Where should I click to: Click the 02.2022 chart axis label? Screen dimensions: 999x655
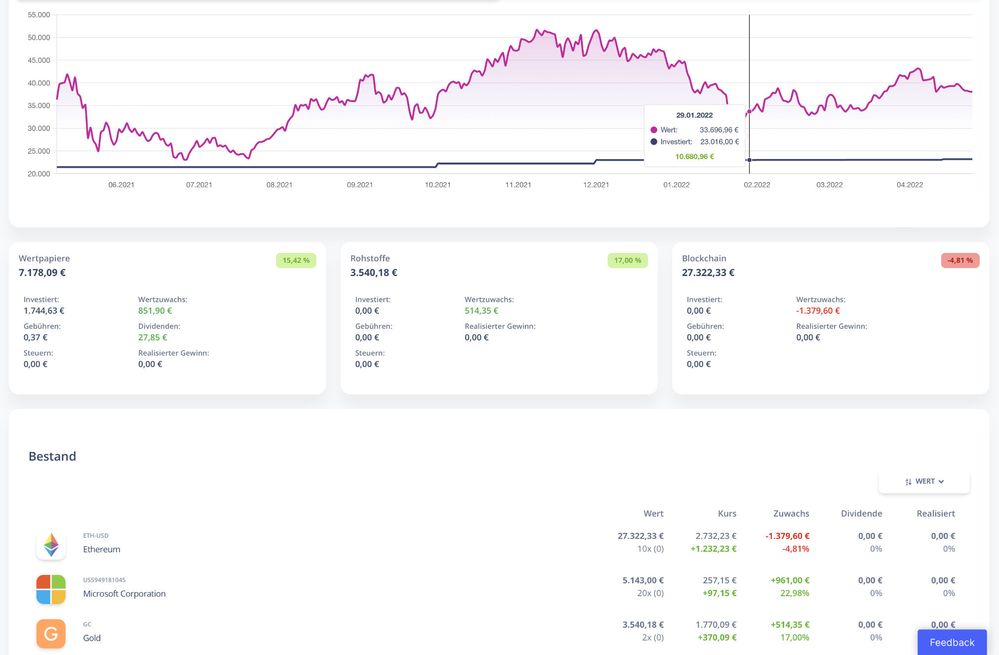(755, 184)
